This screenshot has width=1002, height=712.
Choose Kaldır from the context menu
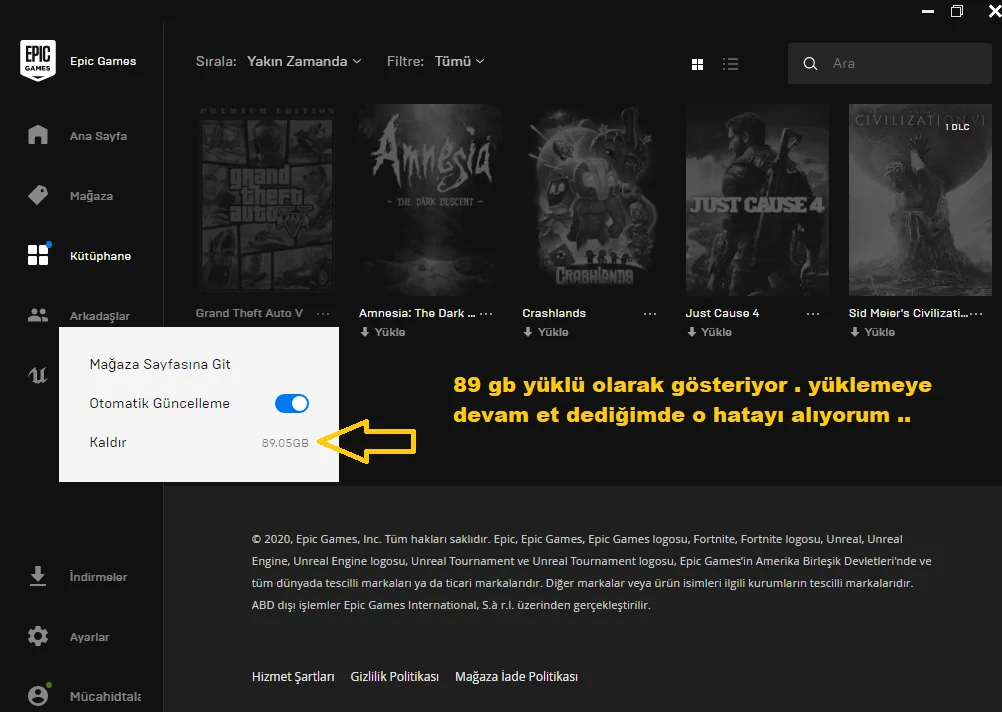[x=108, y=442]
